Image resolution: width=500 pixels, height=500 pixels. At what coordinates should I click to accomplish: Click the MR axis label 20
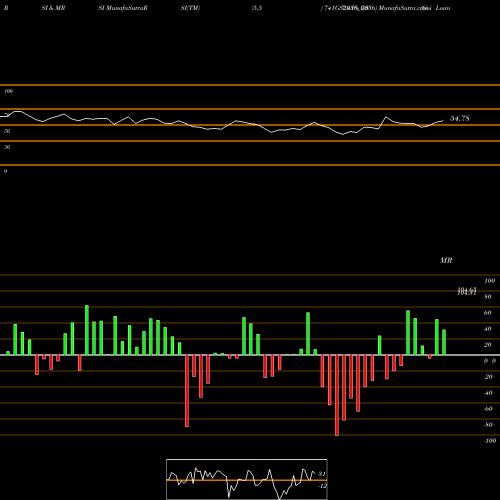point(488,345)
